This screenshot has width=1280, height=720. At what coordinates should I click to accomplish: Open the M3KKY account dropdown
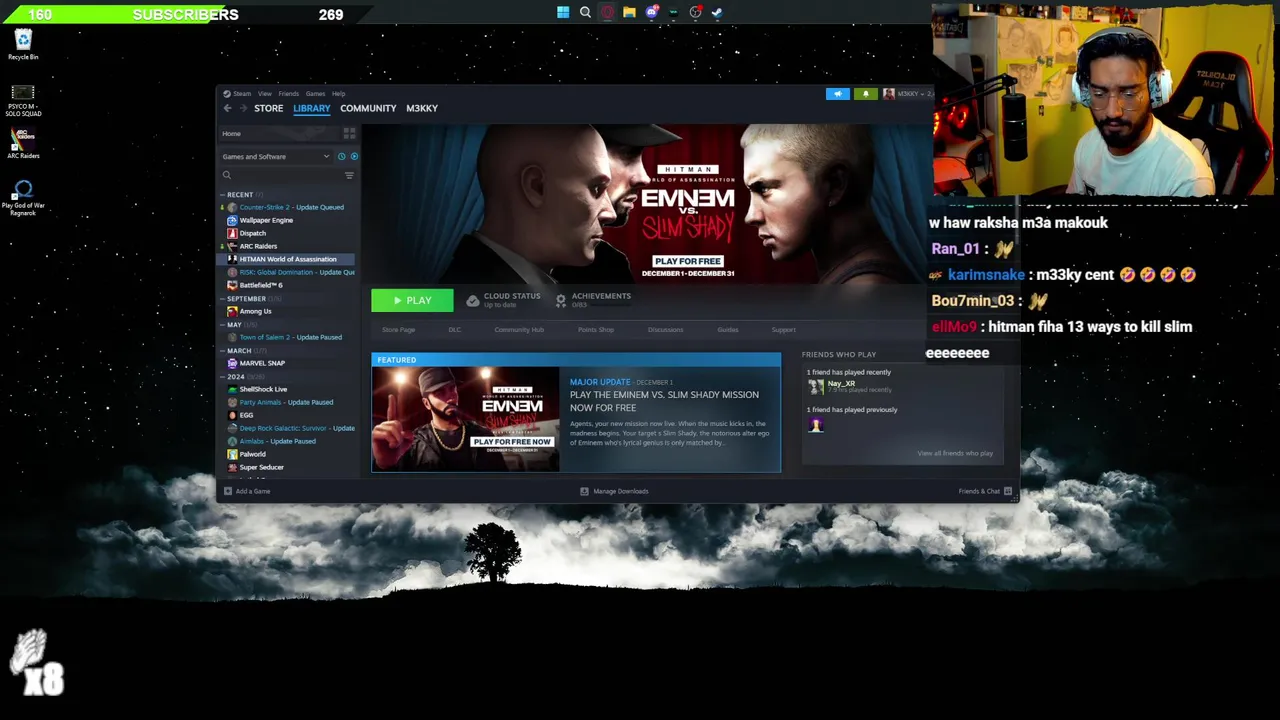(x=908, y=94)
